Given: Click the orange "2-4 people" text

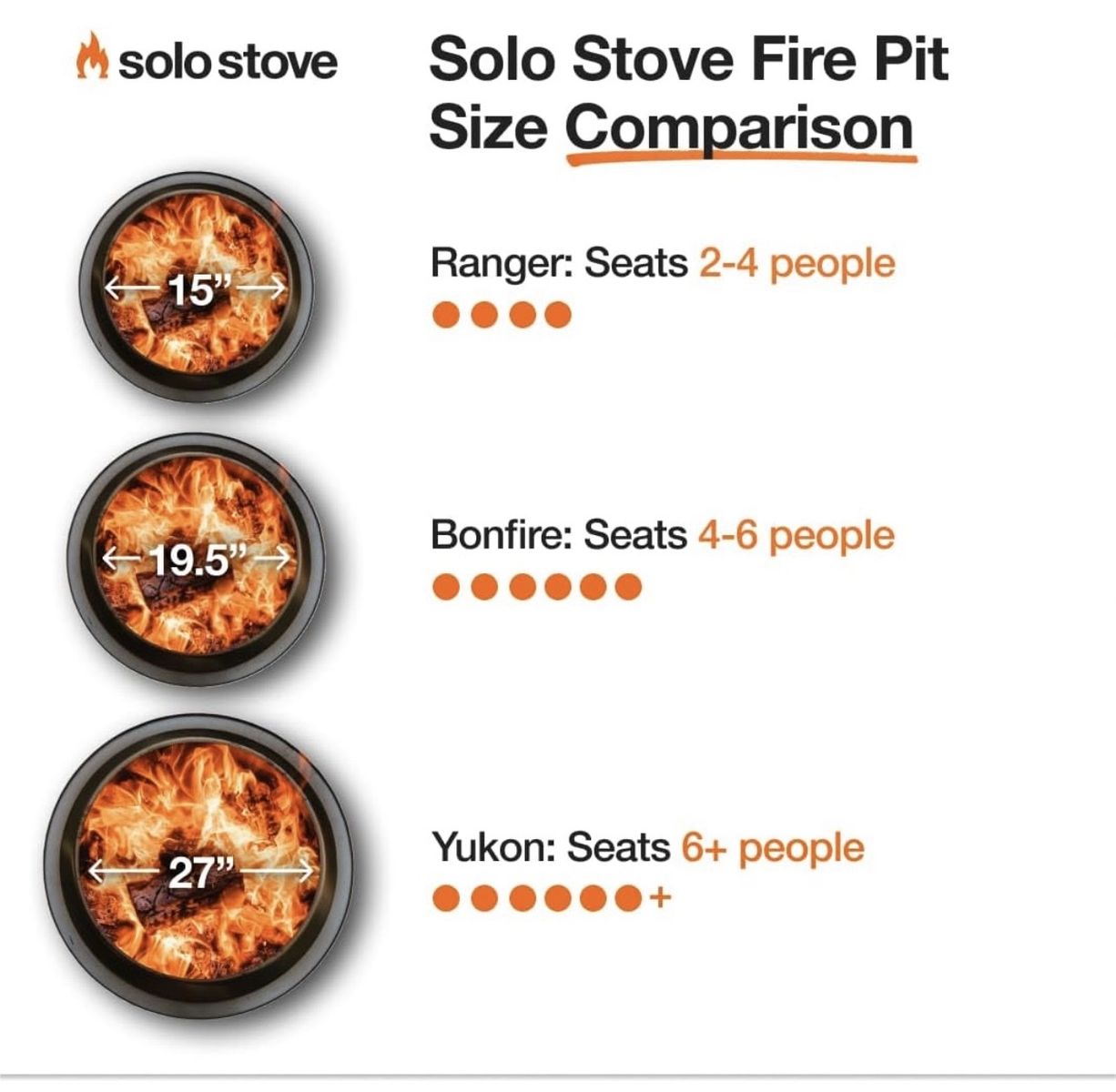Looking at the screenshot, I should (x=796, y=263).
